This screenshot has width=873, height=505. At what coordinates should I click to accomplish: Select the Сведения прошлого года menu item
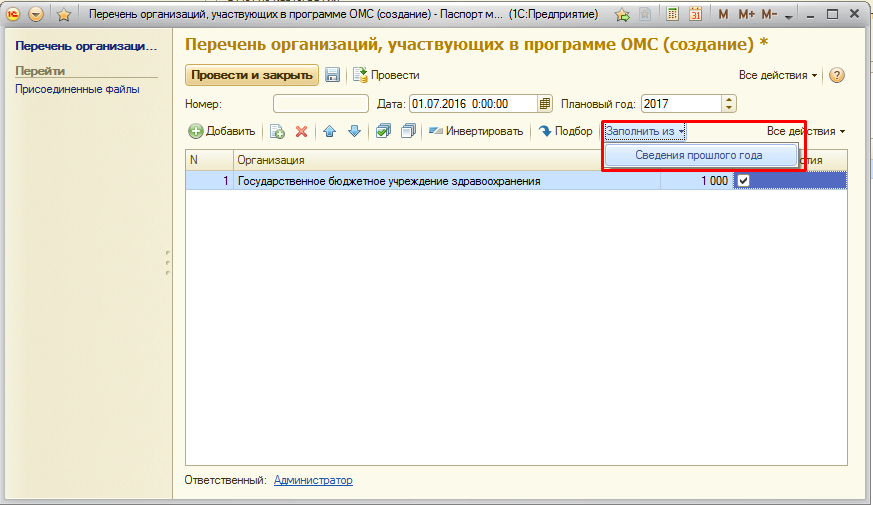(699, 155)
